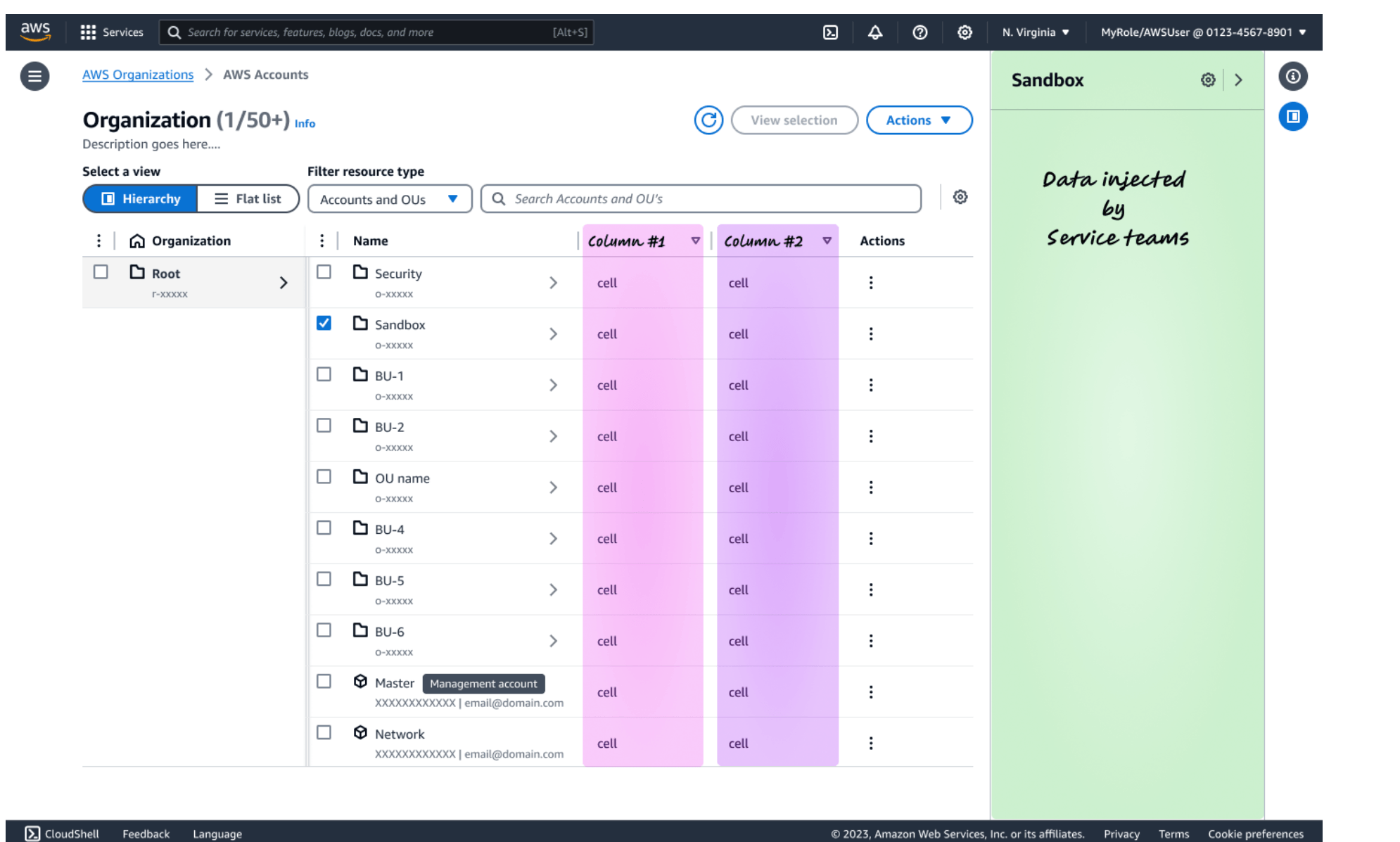Screen dimensions: 1400x842
Task: Open the help question mark icon
Action: tap(920, 32)
